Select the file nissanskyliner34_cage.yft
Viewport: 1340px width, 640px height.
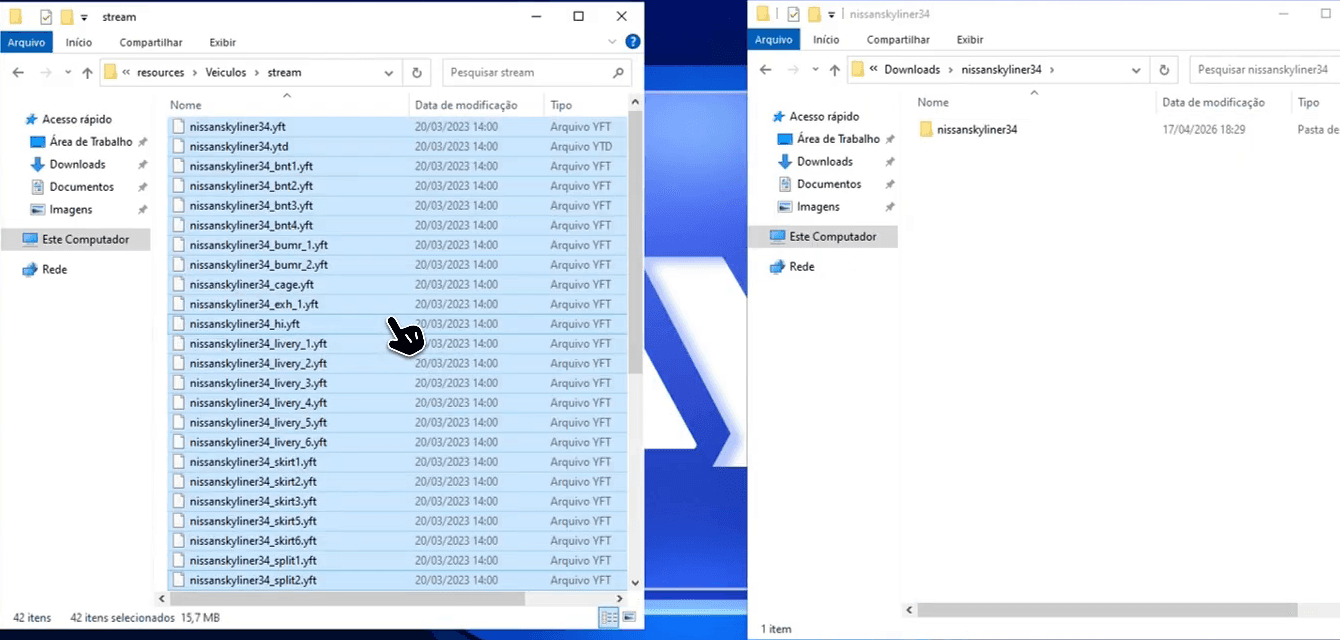[x=397, y=284]
